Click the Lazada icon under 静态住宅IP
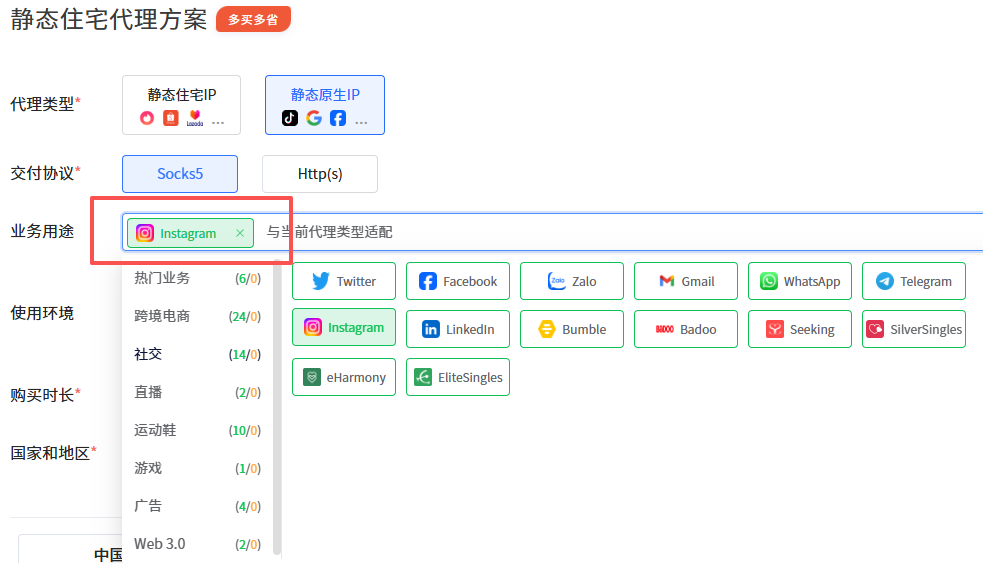 (x=195, y=118)
